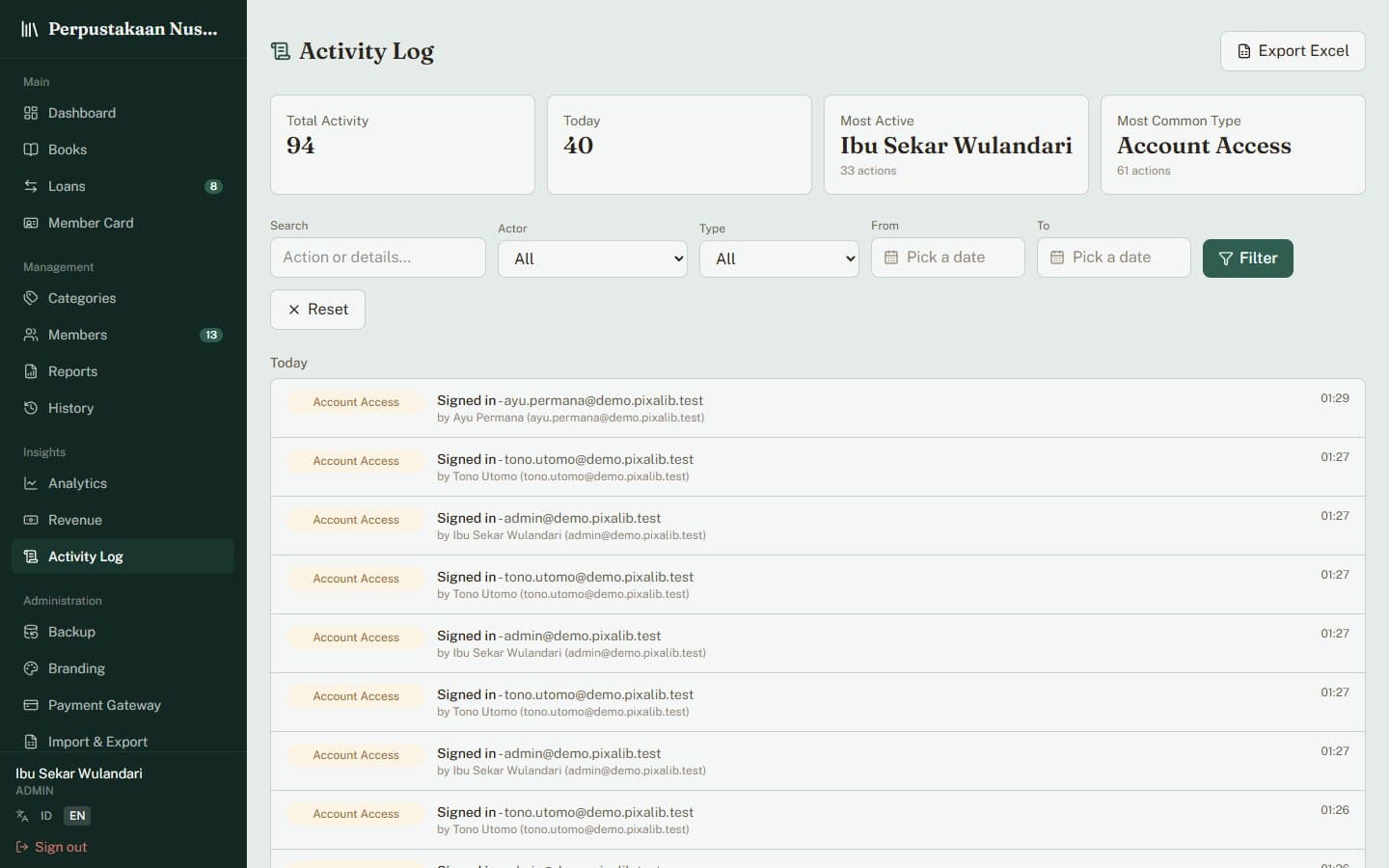Click the 01:29 timestamp
1389x868 pixels.
pyautogui.click(x=1335, y=398)
